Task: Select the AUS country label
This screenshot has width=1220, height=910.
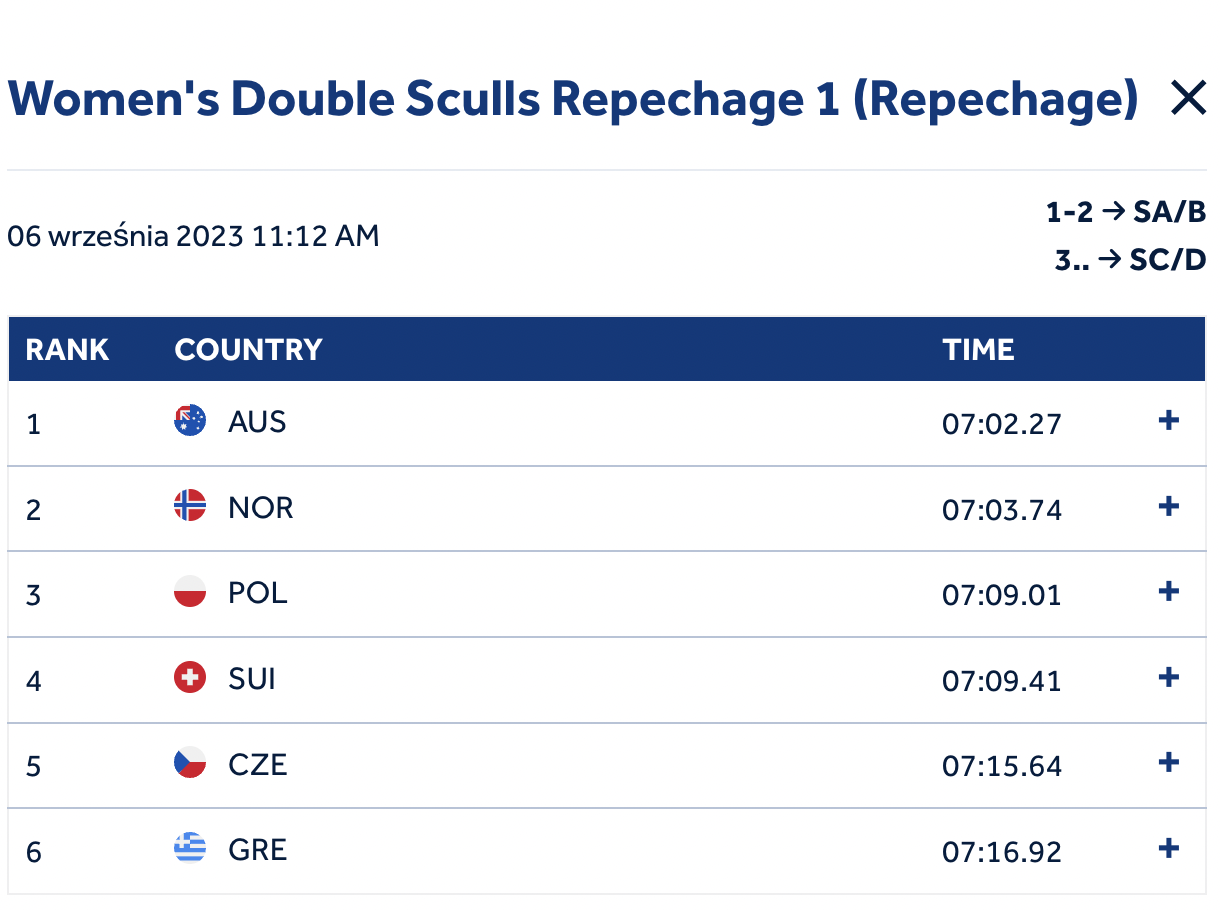Action: pos(257,422)
